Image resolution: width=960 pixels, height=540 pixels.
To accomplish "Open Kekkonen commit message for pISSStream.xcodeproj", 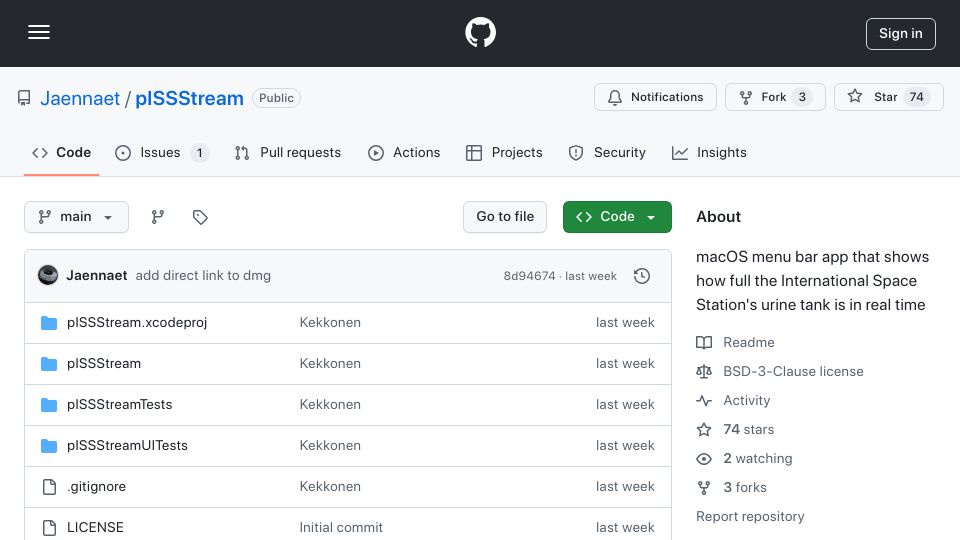I will point(330,323).
